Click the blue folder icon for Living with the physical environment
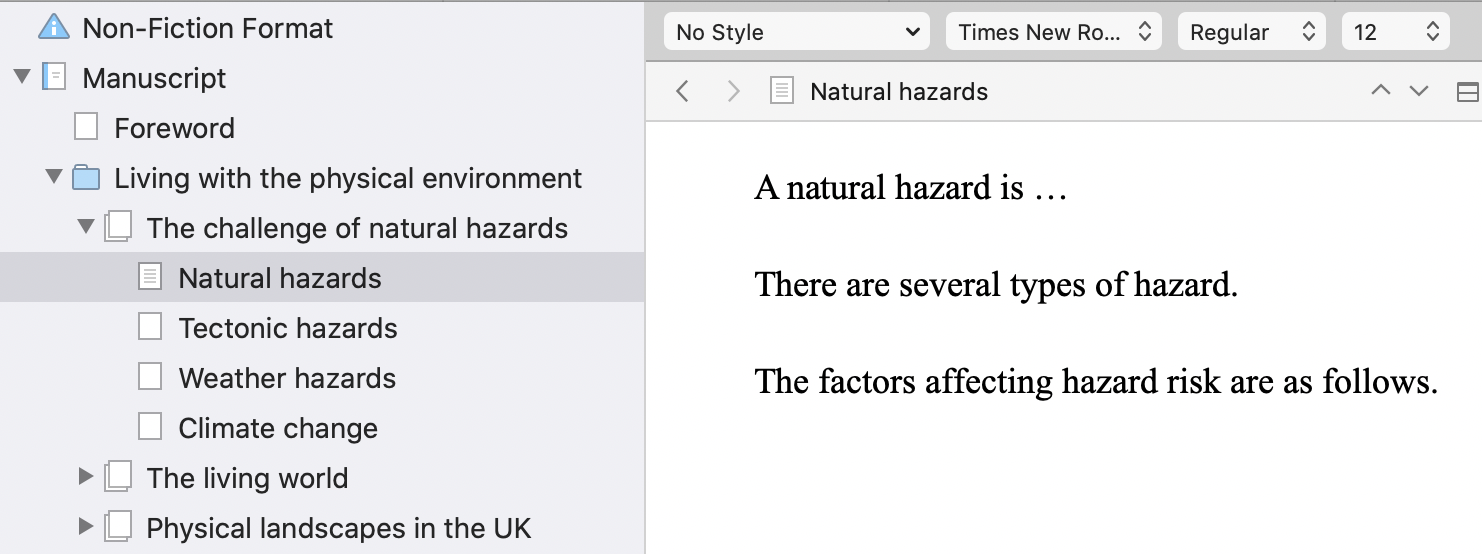The height and width of the screenshot is (554, 1482). click(86, 178)
